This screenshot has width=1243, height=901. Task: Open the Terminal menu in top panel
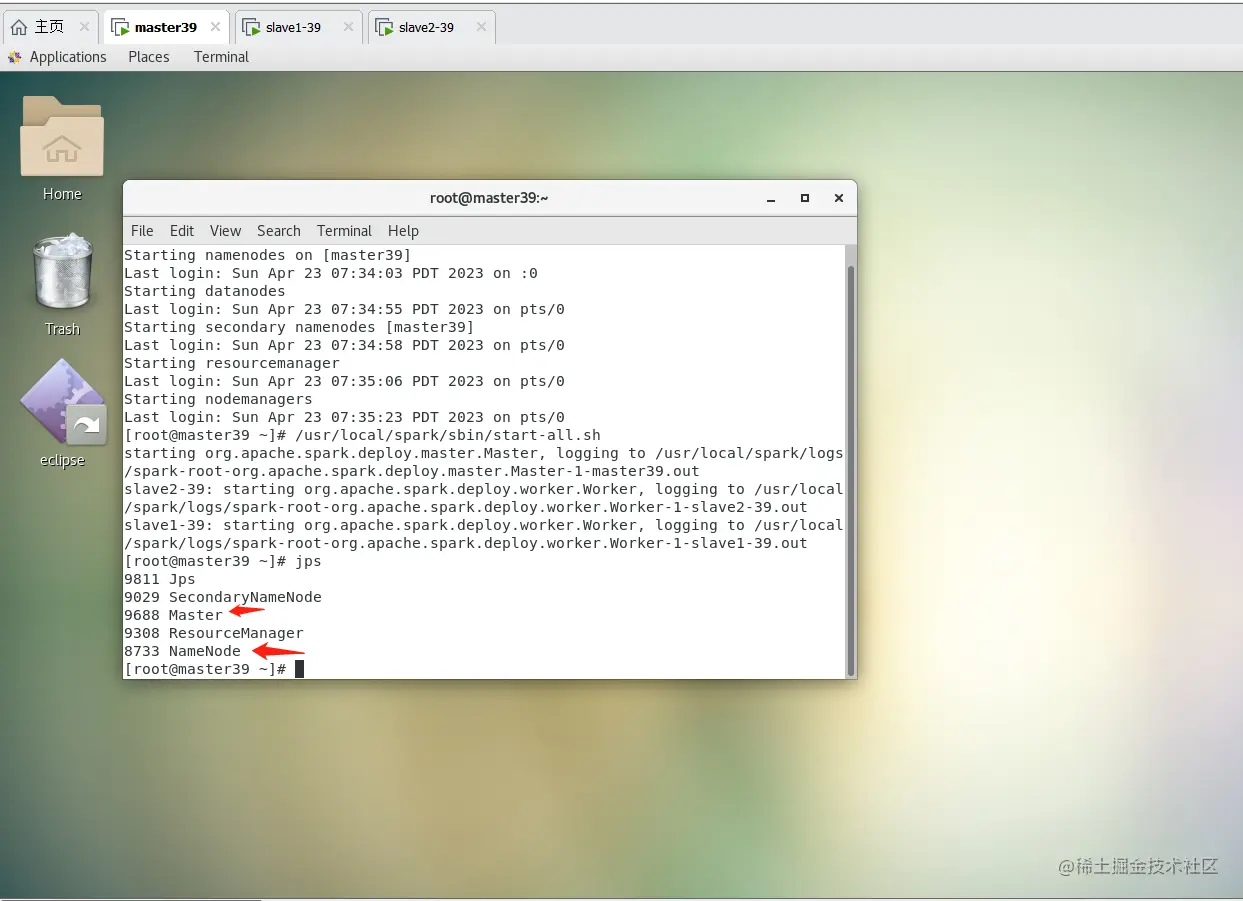(221, 57)
